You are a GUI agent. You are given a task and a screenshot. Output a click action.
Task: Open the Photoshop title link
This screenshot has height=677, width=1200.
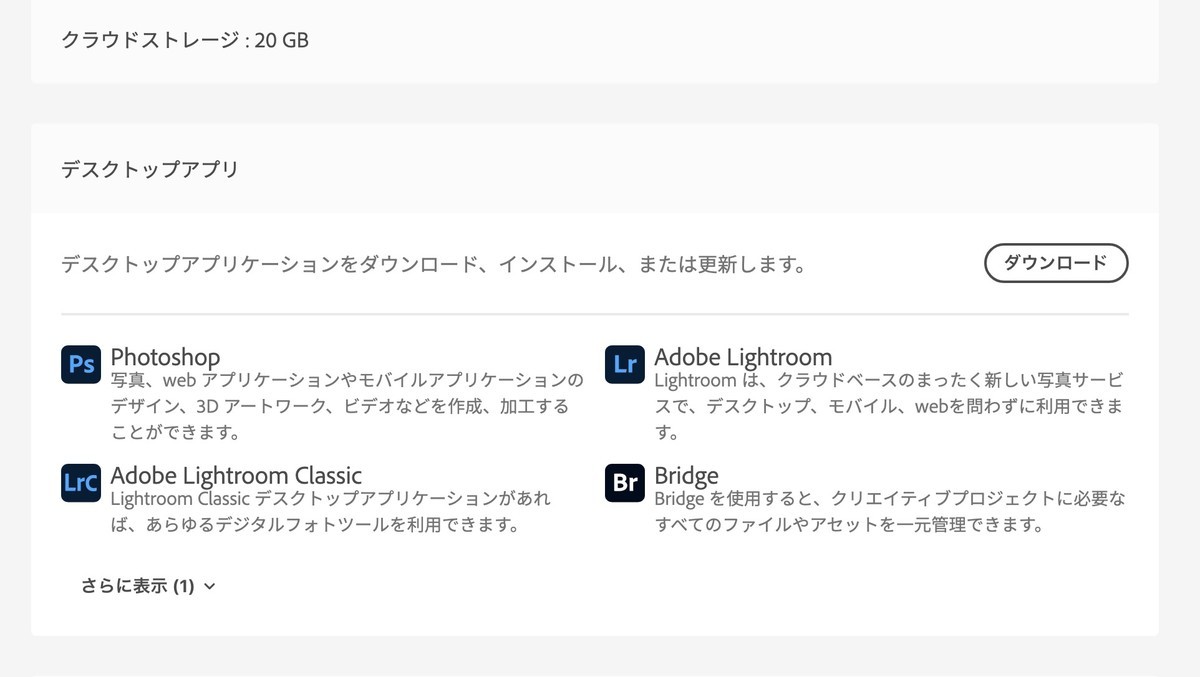tap(165, 357)
